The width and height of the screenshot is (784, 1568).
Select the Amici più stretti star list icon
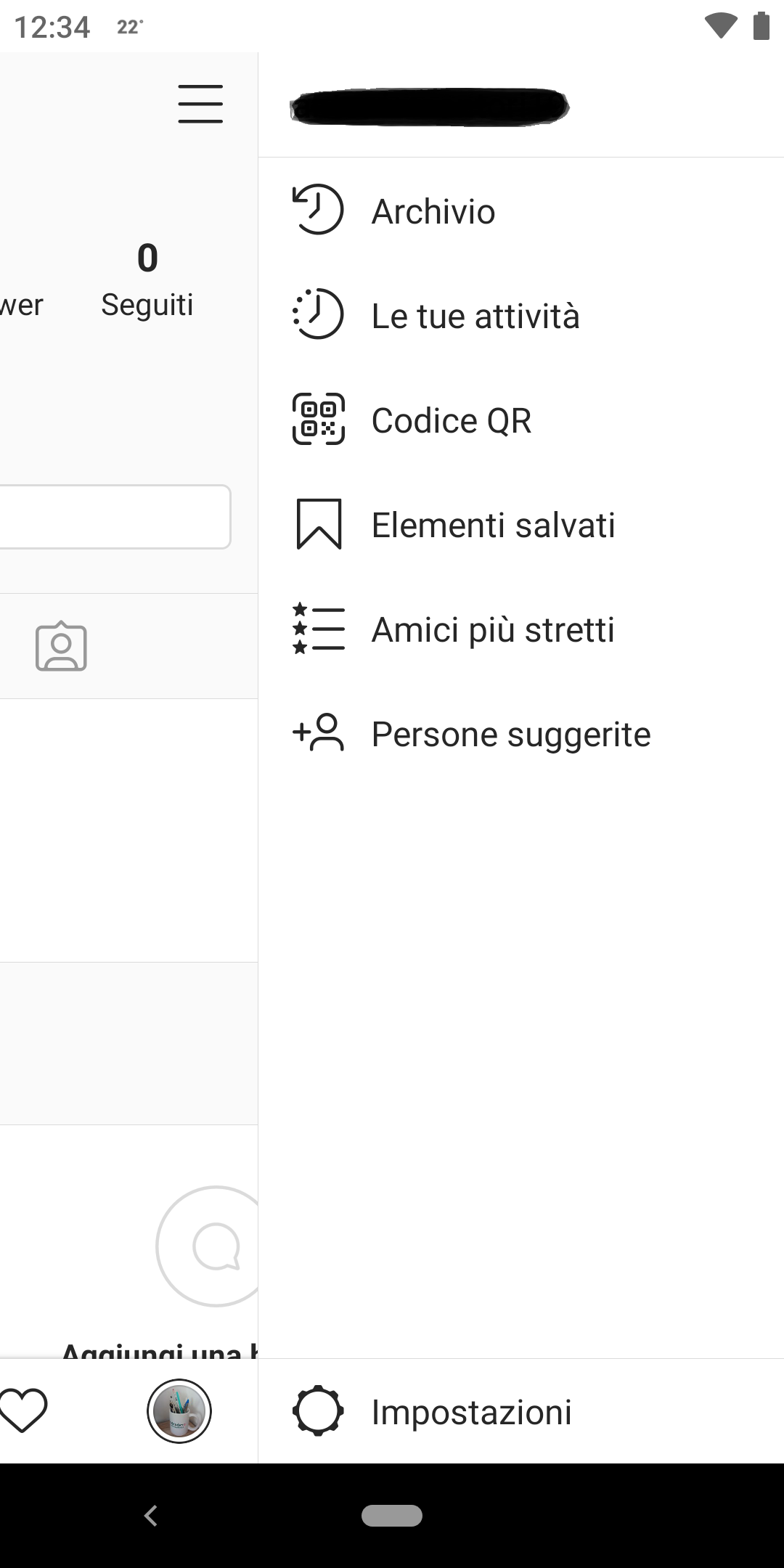(319, 629)
